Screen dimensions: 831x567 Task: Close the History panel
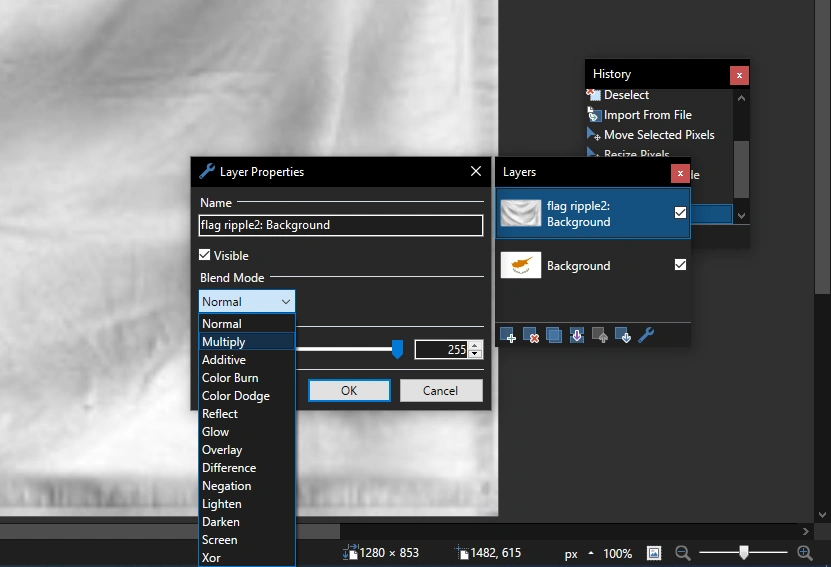coord(739,75)
